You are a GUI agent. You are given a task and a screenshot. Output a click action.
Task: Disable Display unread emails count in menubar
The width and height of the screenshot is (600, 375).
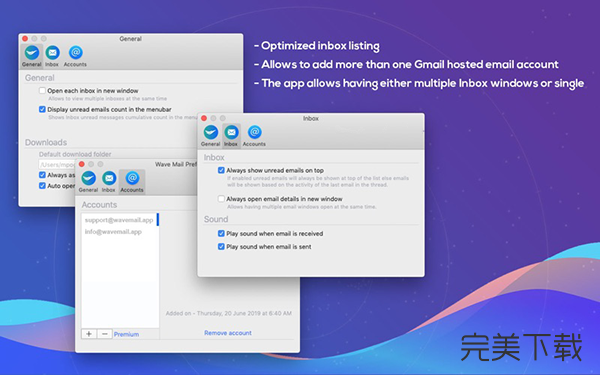42,109
